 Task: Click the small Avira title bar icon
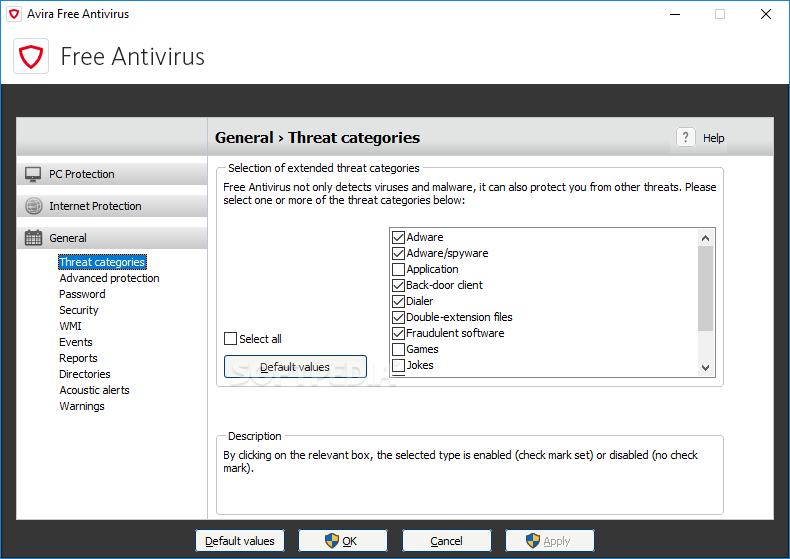pos(14,14)
